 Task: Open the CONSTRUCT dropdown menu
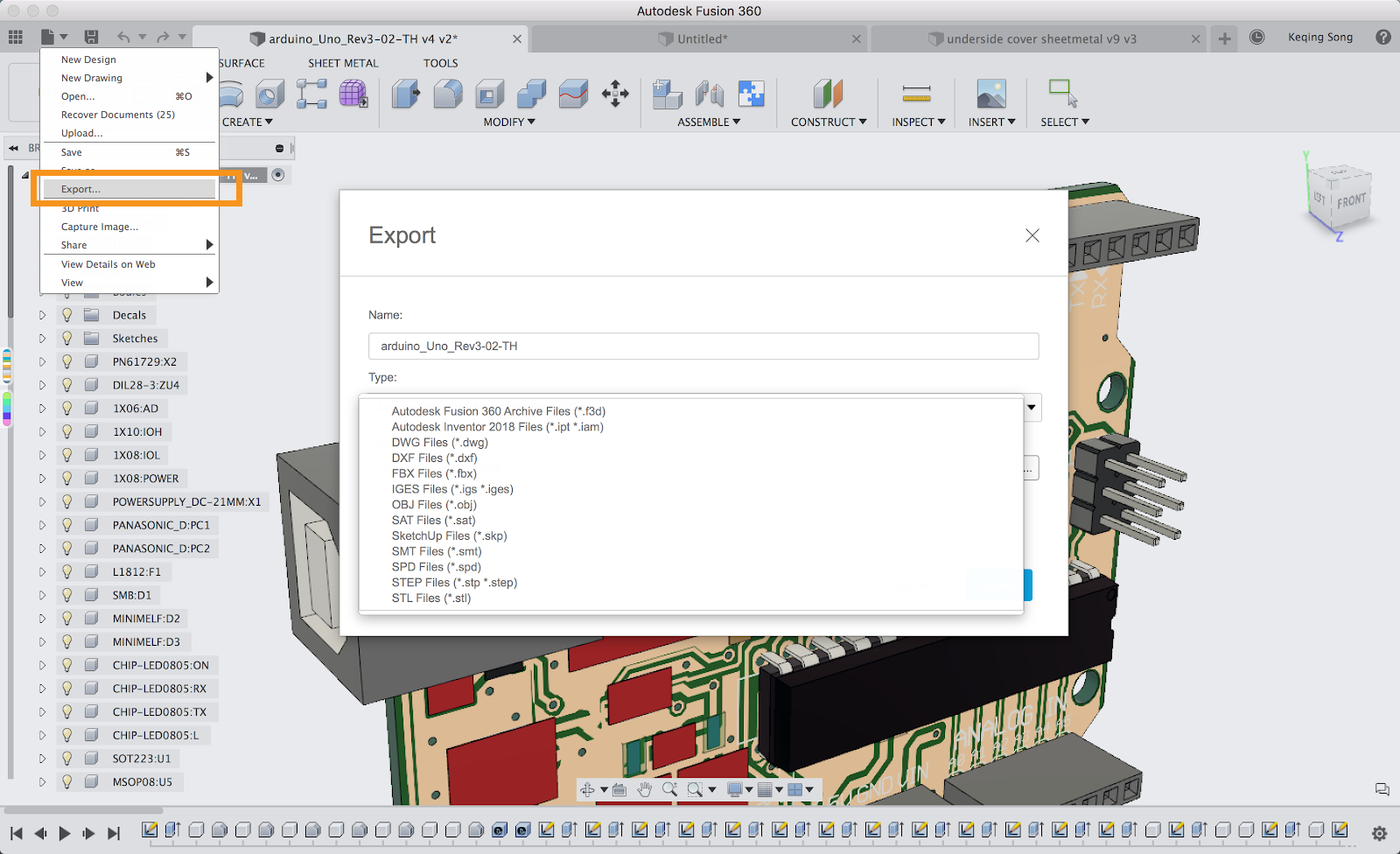(828, 122)
